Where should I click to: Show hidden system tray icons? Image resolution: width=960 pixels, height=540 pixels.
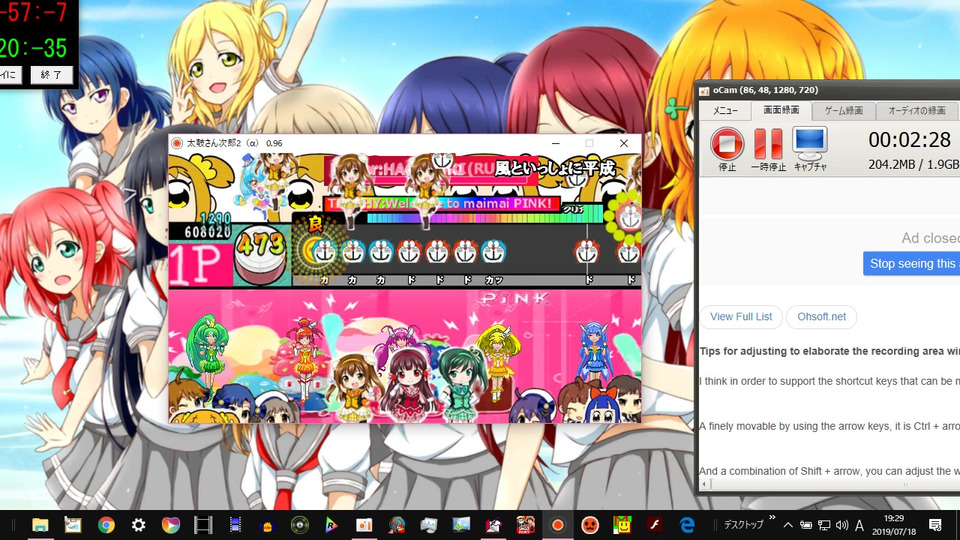pyautogui.click(x=788, y=525)
